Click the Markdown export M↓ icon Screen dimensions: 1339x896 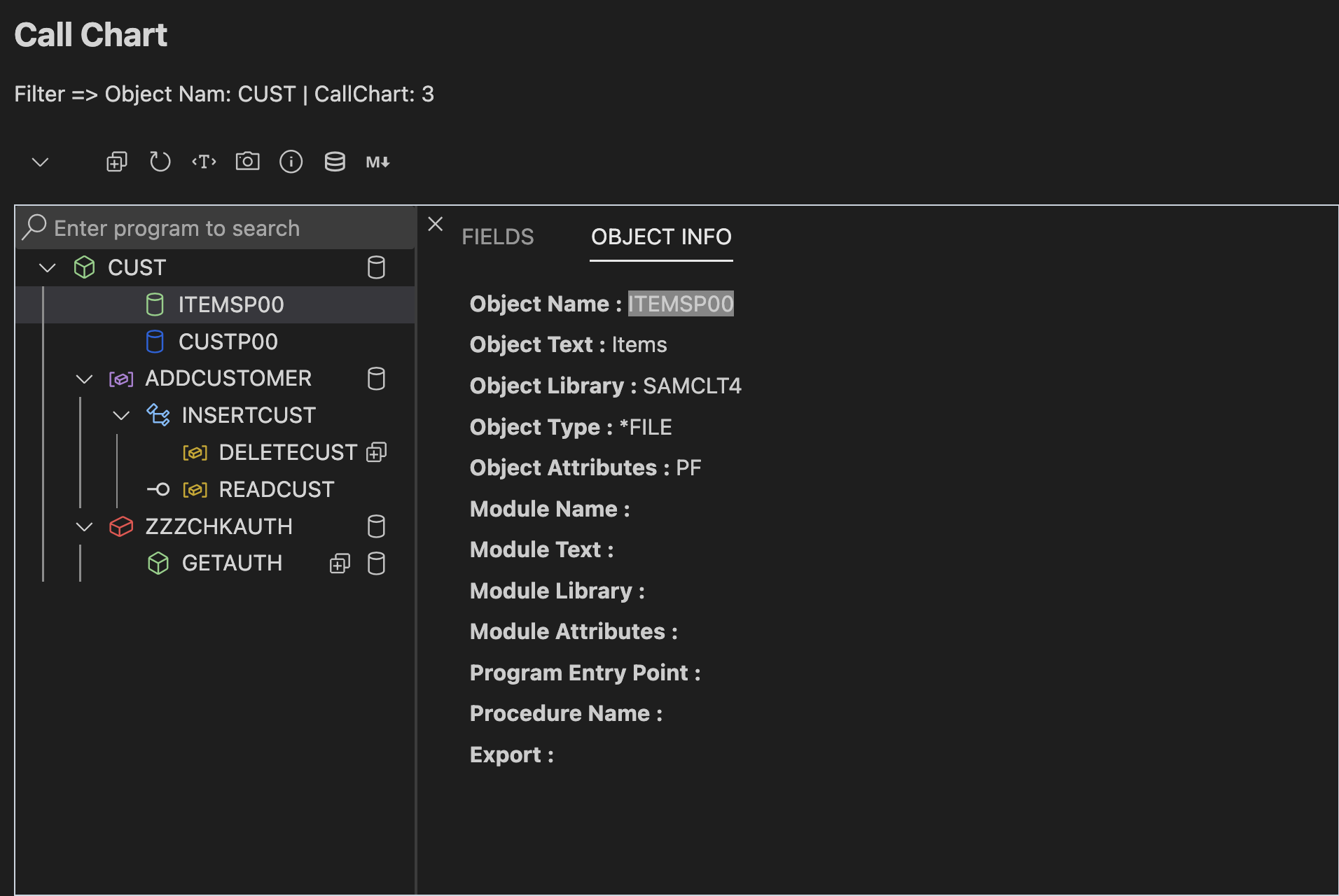tap(377, 162)
